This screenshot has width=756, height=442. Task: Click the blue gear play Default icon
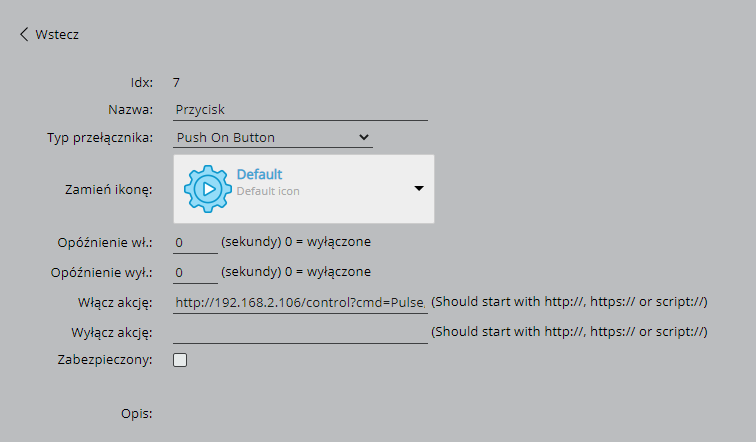point(208,187)
